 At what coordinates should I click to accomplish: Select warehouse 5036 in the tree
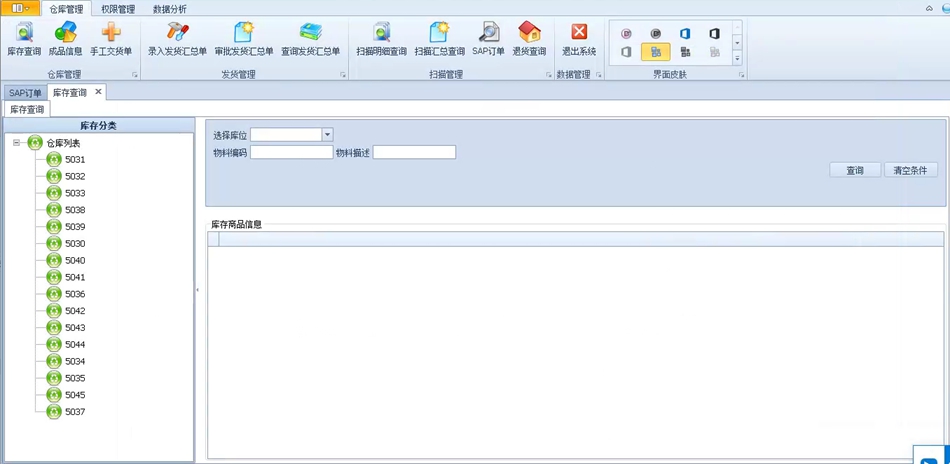coord(75,294)
